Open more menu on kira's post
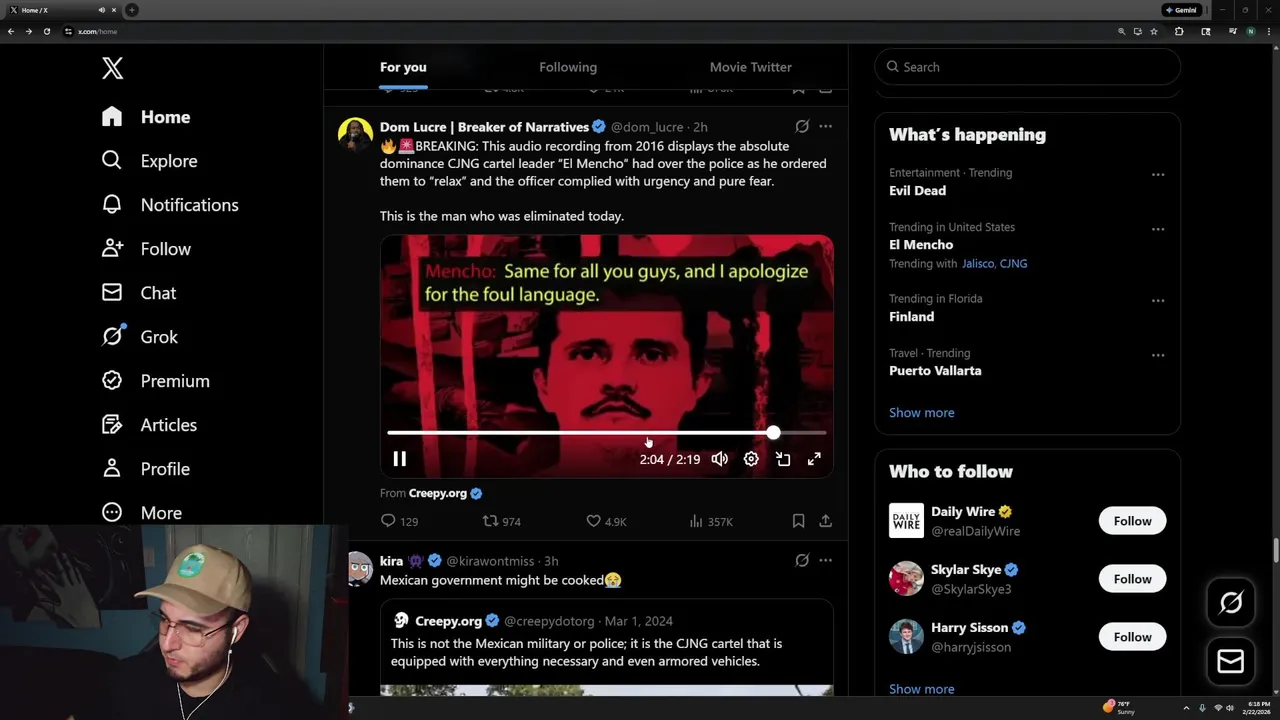This screenshot has height=720, width=1280. pos(825,561)
